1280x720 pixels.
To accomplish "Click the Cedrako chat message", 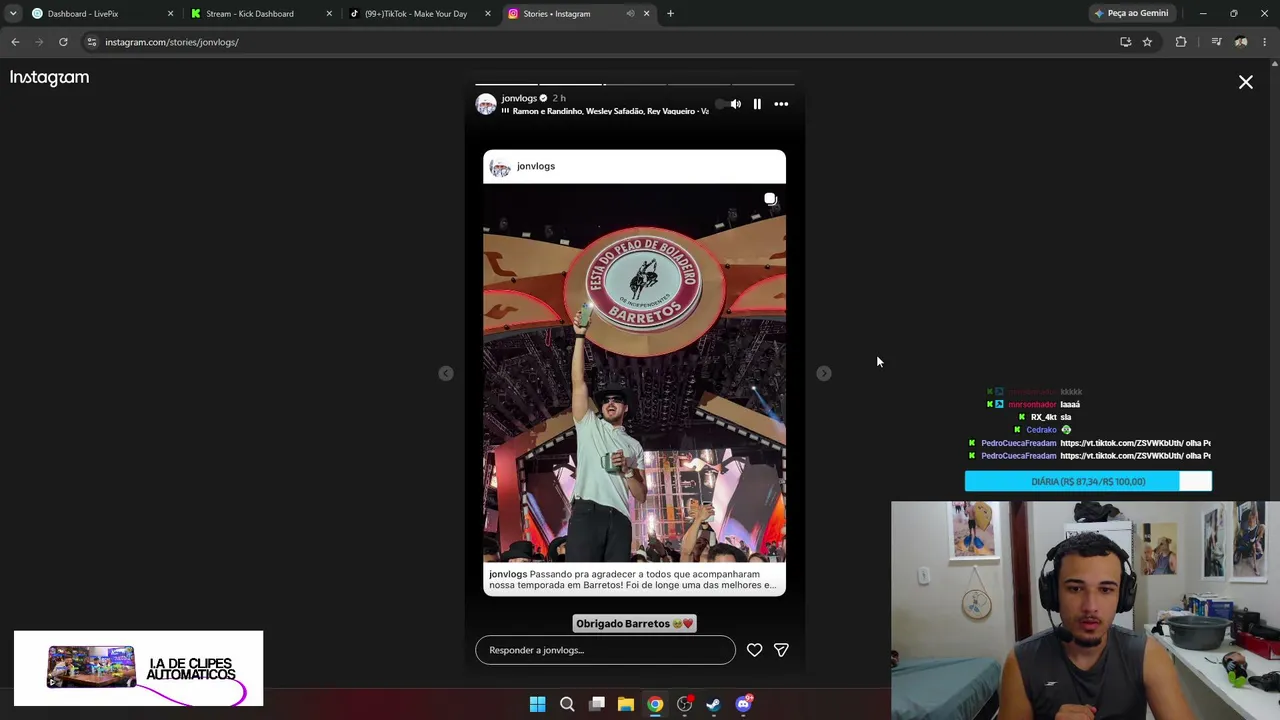I will (x=1044, y=430).
